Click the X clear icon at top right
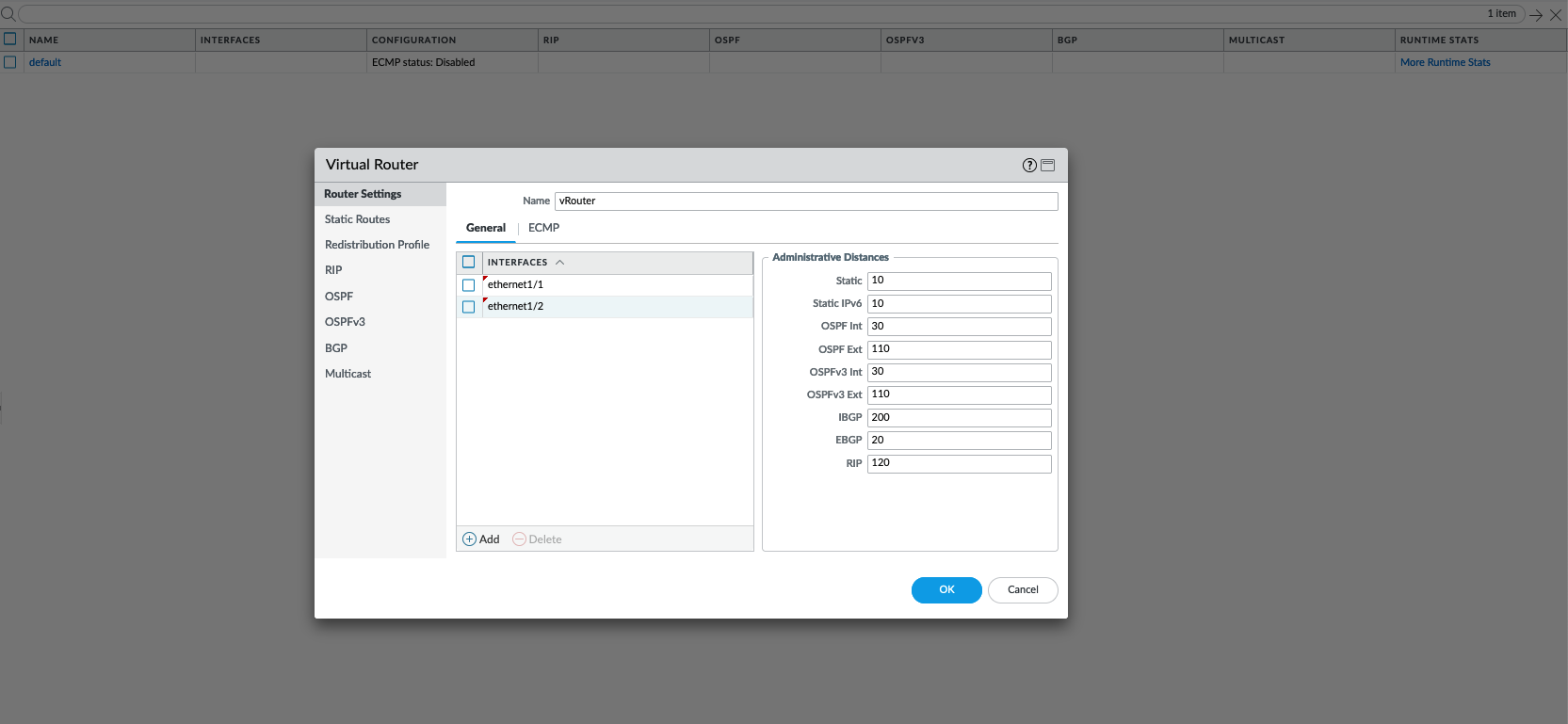The image size is (1568, 724). (1556, 15)
